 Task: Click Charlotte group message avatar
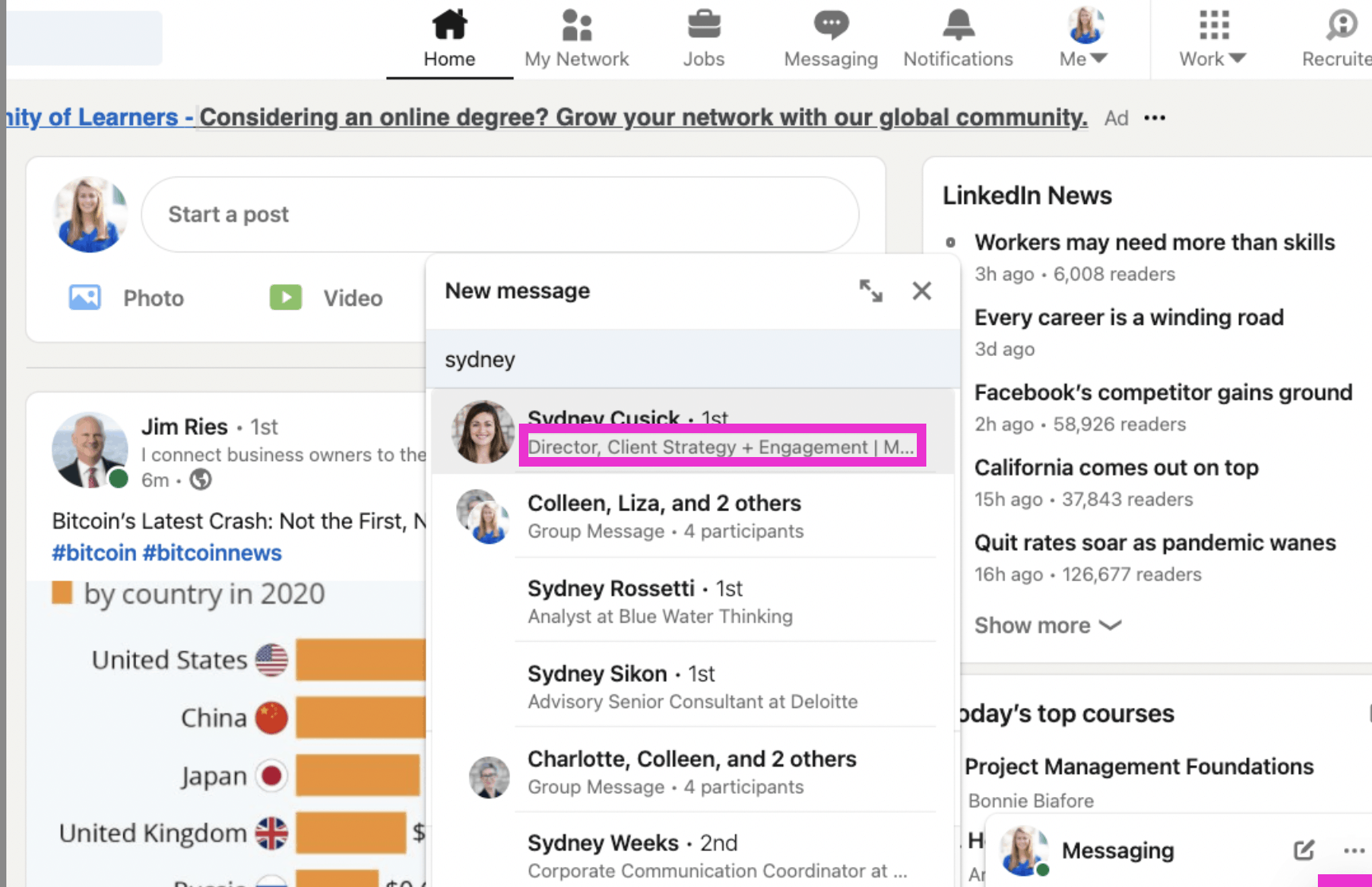[x=489, y=777]
